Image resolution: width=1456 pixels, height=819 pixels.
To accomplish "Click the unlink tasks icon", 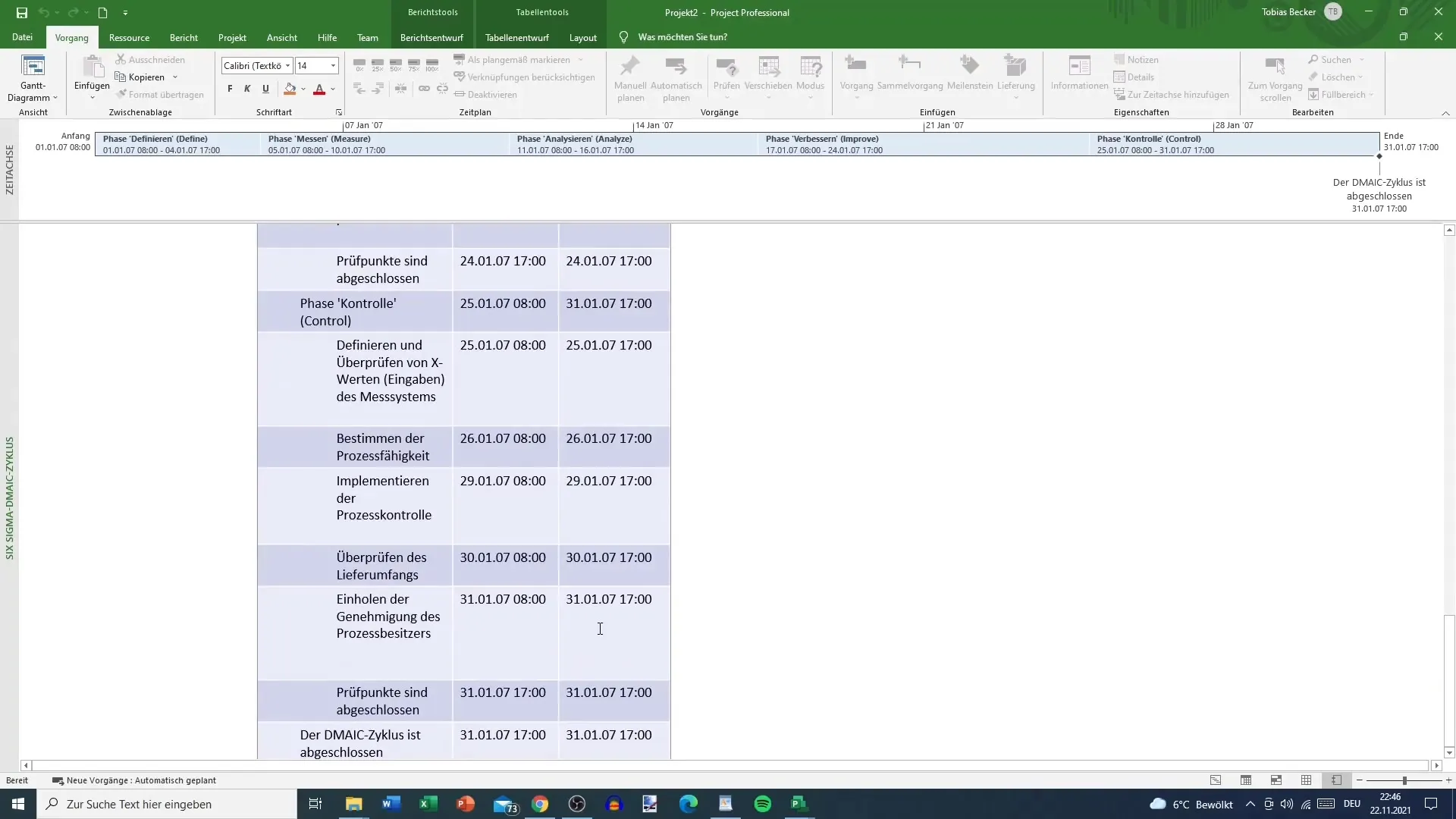I will pos(442,89).
